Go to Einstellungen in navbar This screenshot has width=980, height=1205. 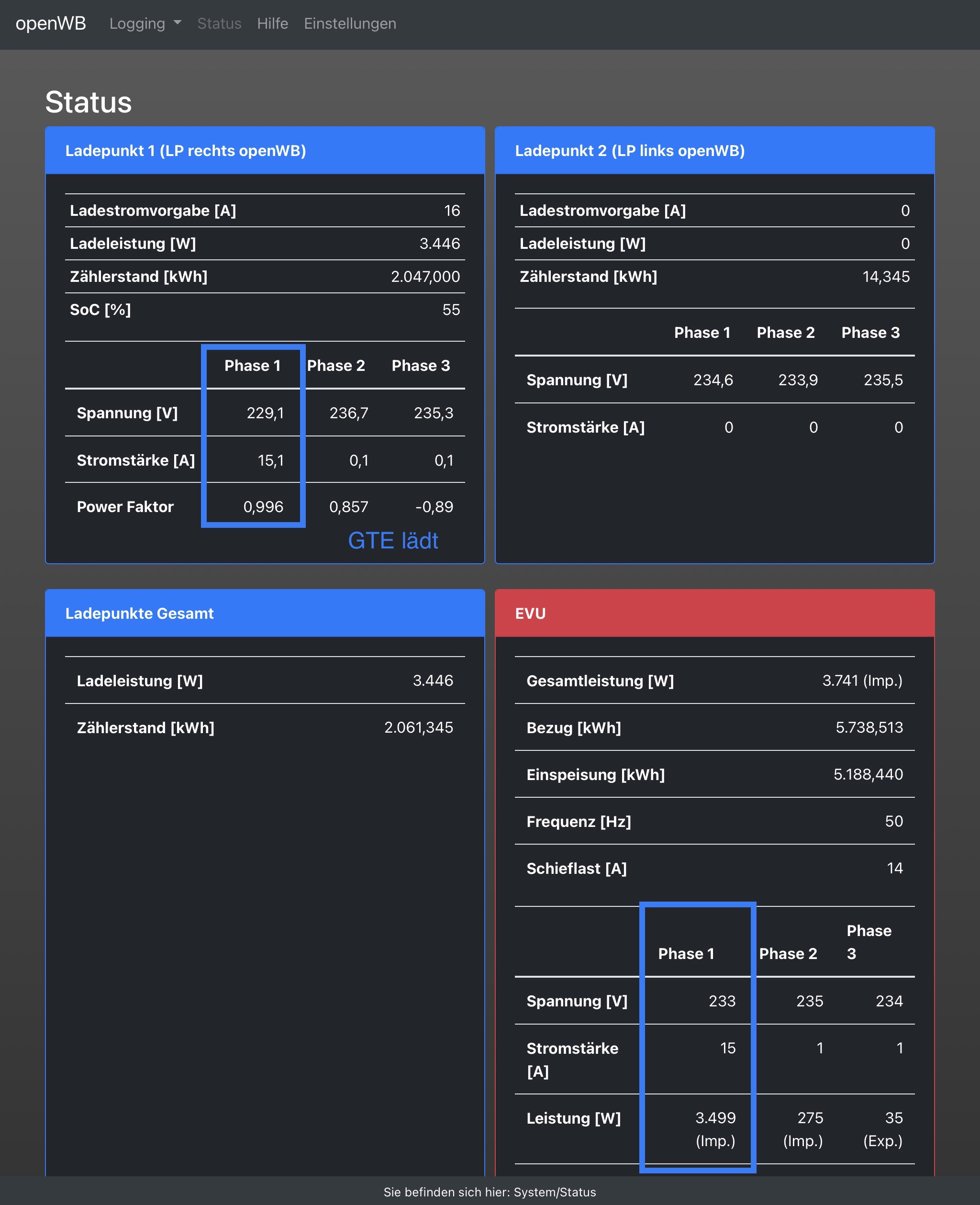(x=349, y=24)
